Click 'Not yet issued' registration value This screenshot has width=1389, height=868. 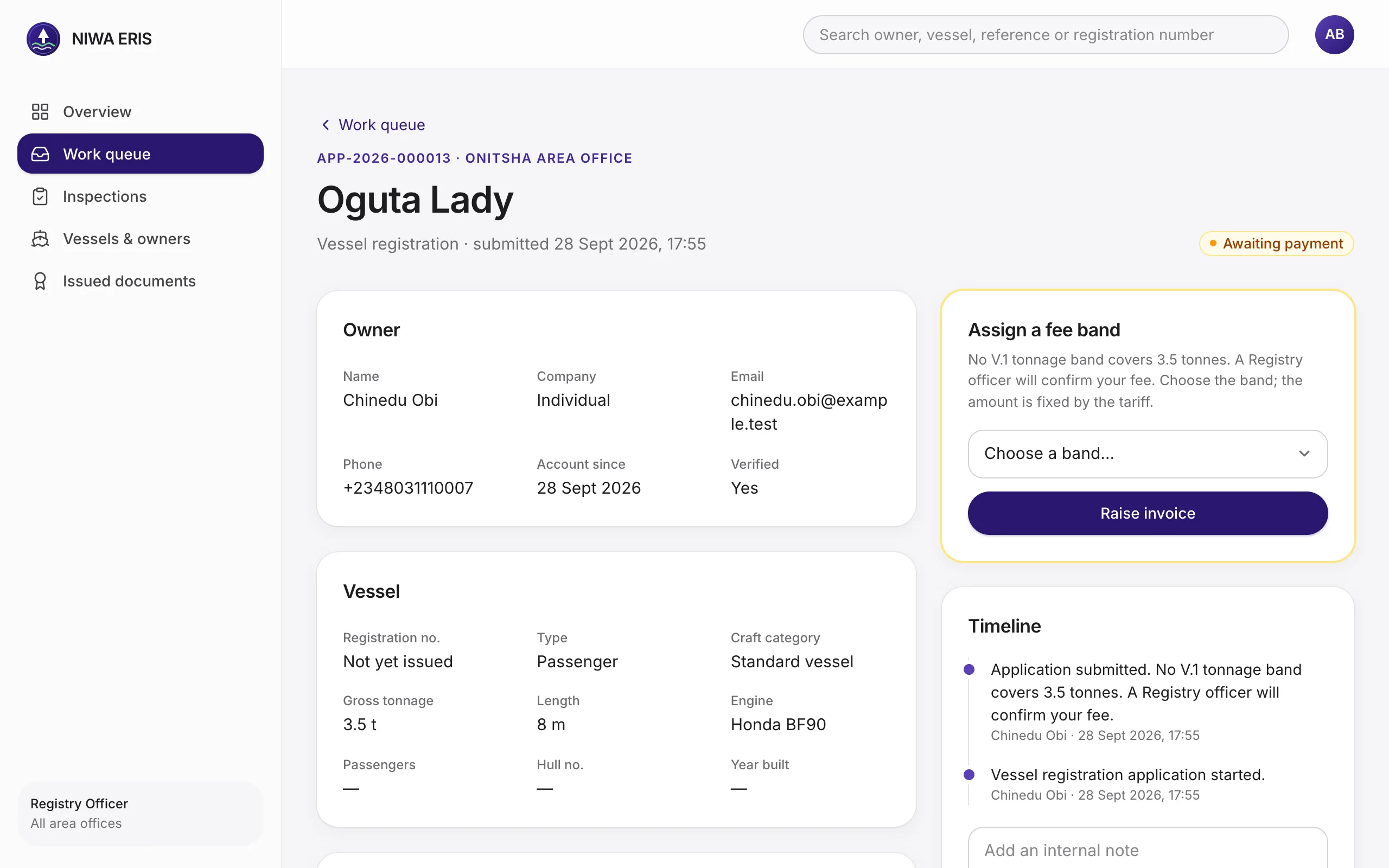[x=398, y=661]
